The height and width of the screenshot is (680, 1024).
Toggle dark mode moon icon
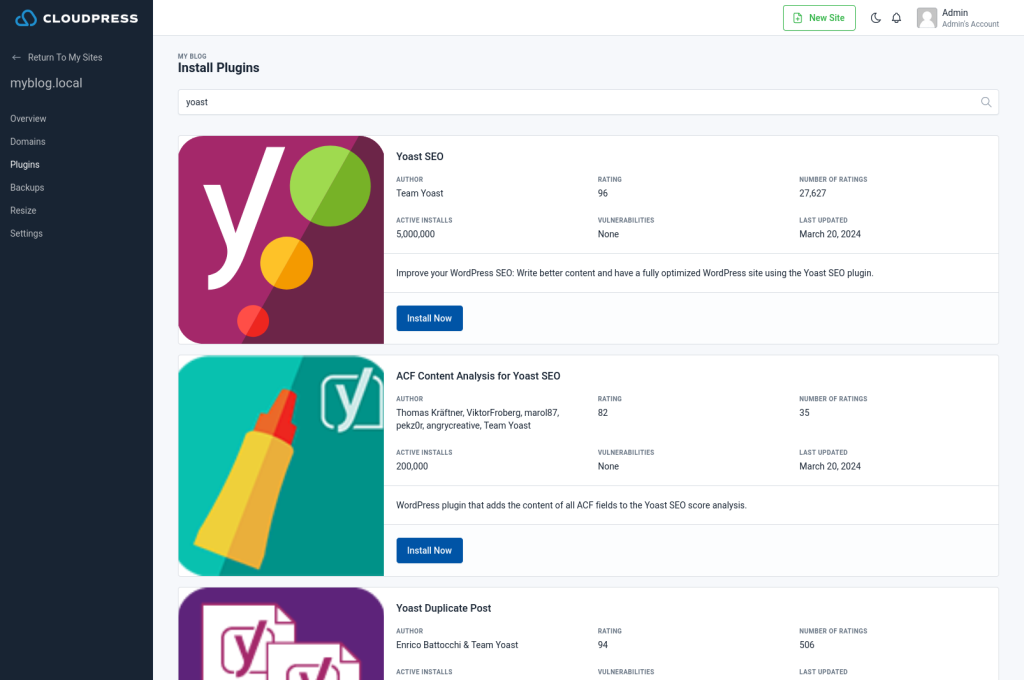point(876,18)
